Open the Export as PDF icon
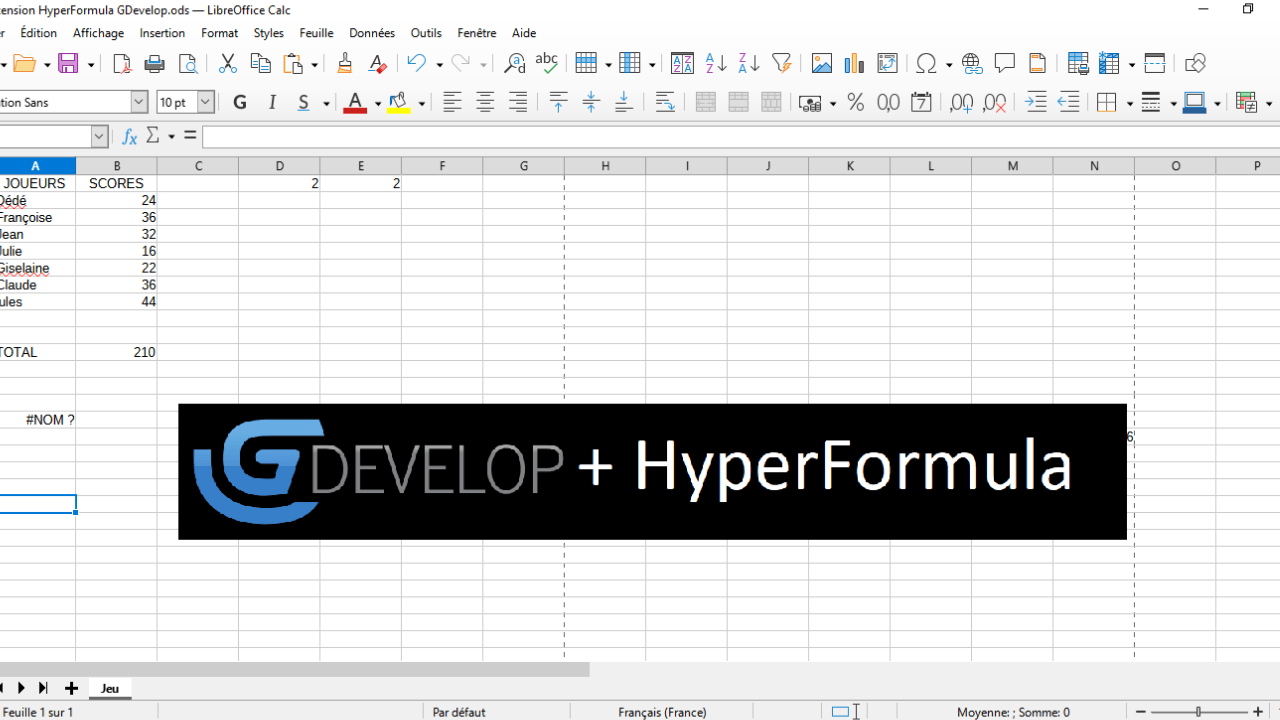Screen dimensions: 1280x720 tap(121, 63)
